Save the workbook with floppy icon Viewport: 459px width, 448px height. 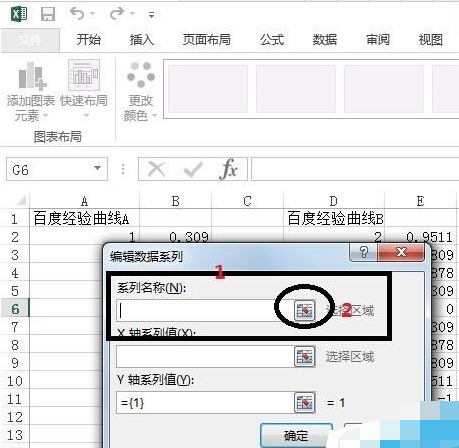pyautogui.click(x=48, y=14)
